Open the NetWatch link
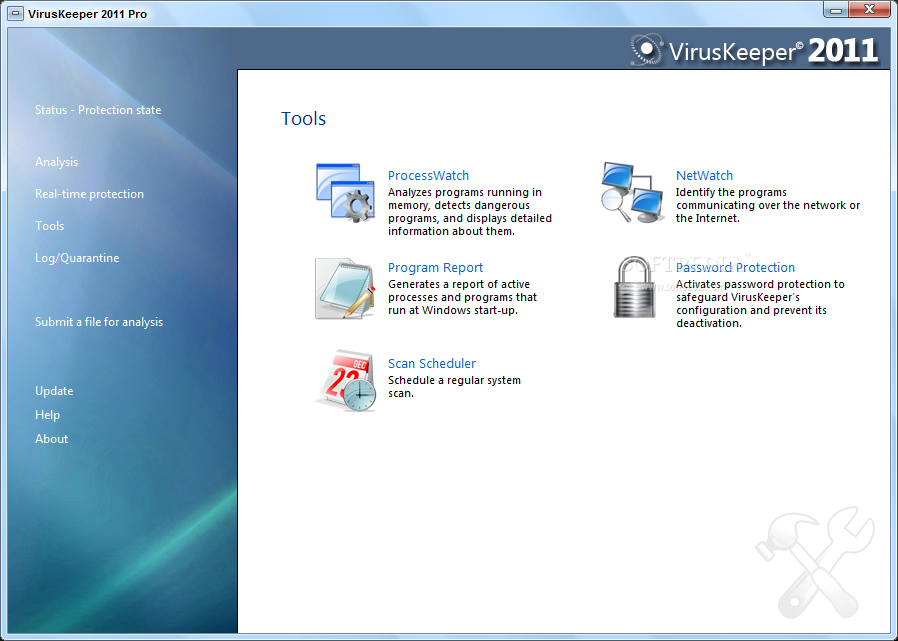Image resolution: width=898 pixels, height=641 pixels. click(704, 175)
